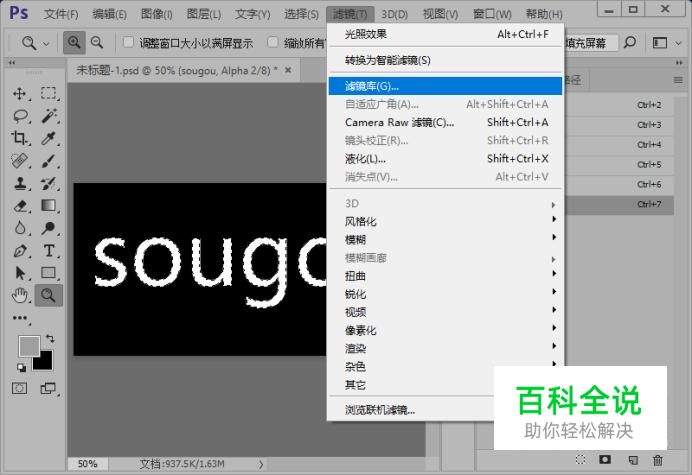
Task: Change the screen mode
Action: click(48, 388)
